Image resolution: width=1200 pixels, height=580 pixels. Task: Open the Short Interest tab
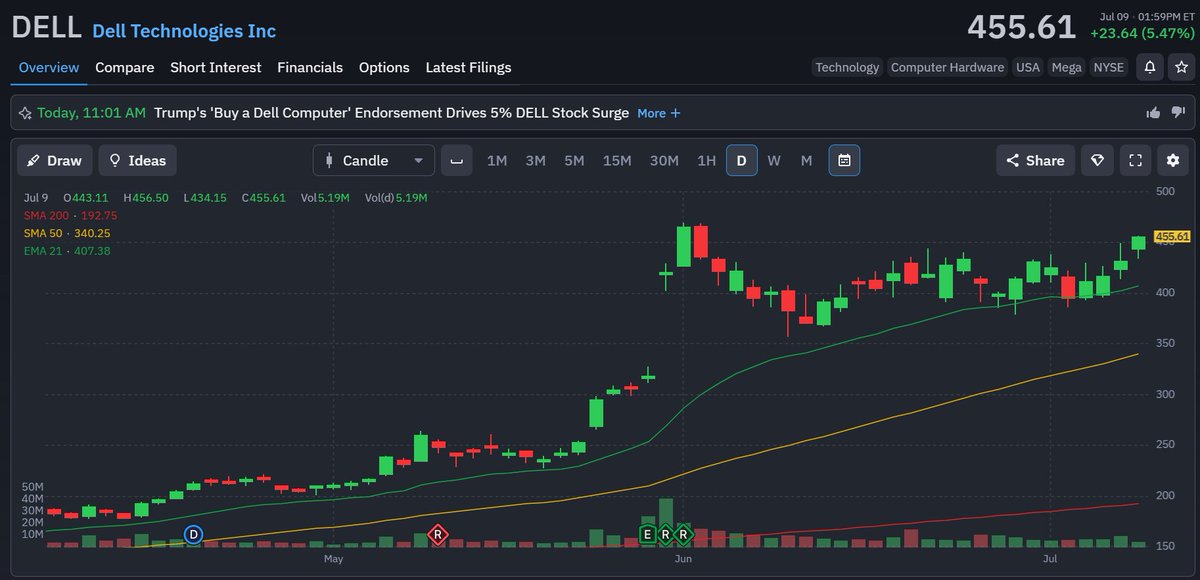(216, 68)
